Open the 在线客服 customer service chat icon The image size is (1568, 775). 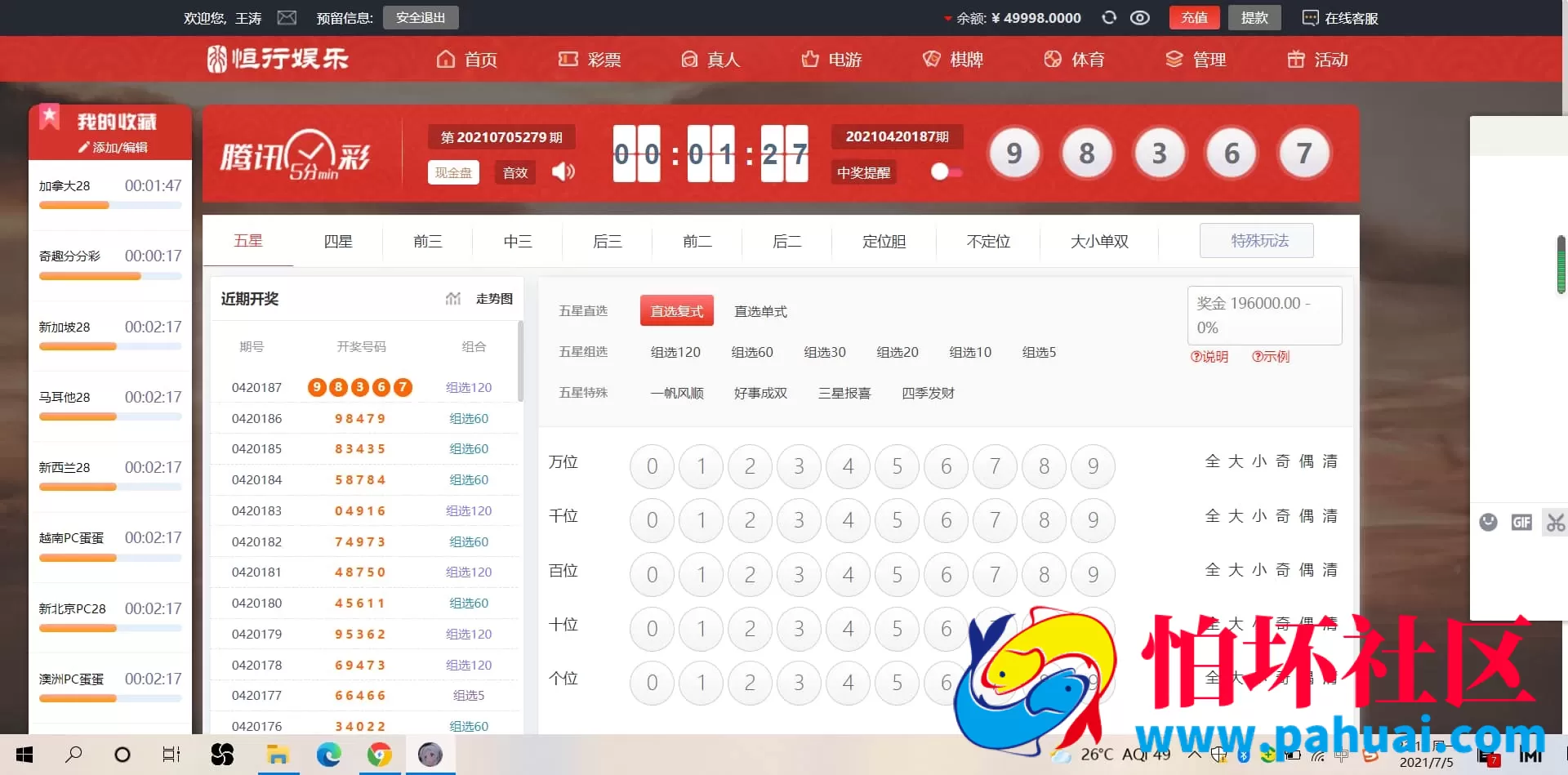click(x=1309, y=17)
